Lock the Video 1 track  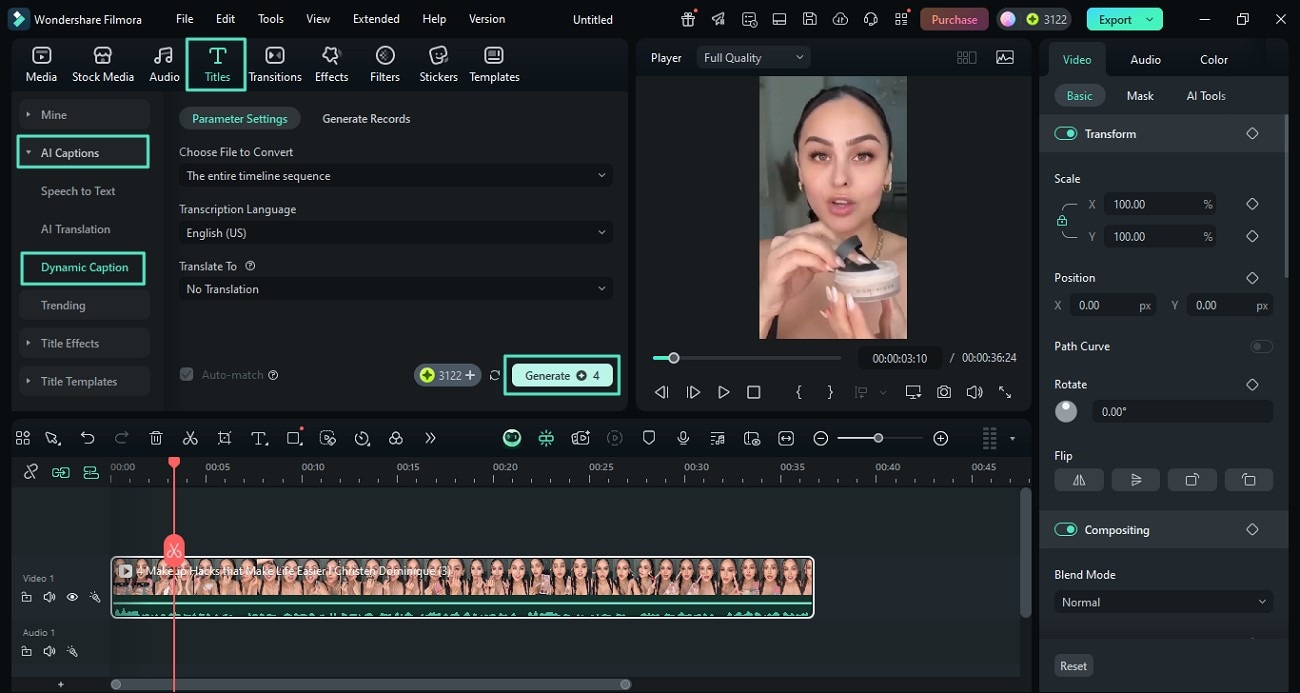tap(27, 597)
